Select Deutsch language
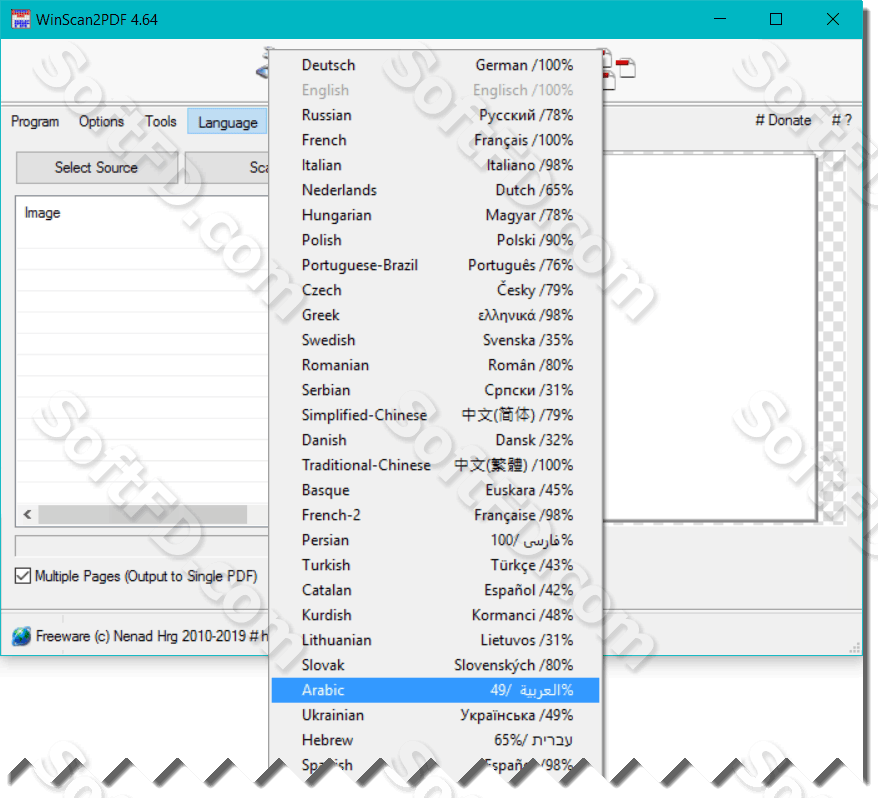 pos(435,65)
